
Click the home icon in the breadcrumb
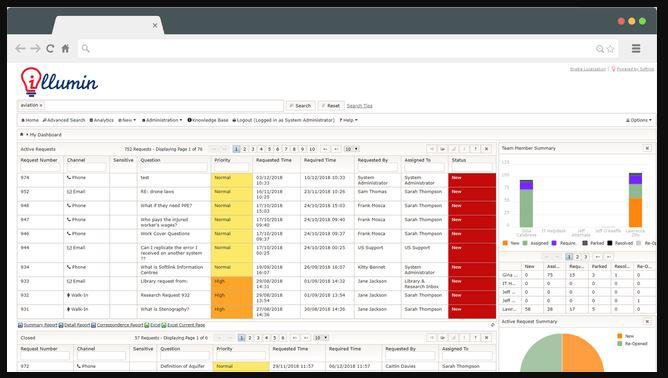22,135
